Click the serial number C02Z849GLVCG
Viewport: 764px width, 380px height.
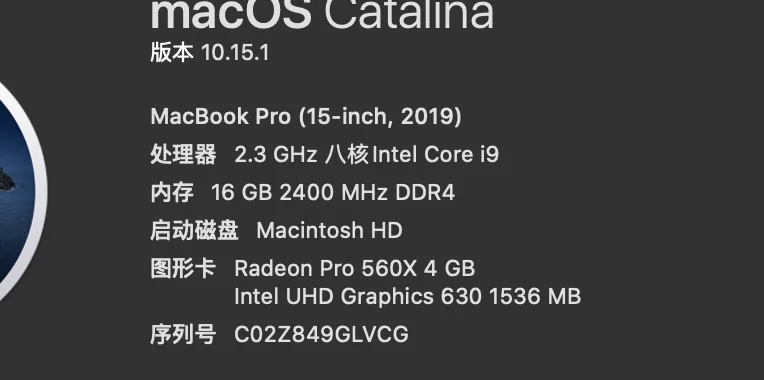coord(321,335)
